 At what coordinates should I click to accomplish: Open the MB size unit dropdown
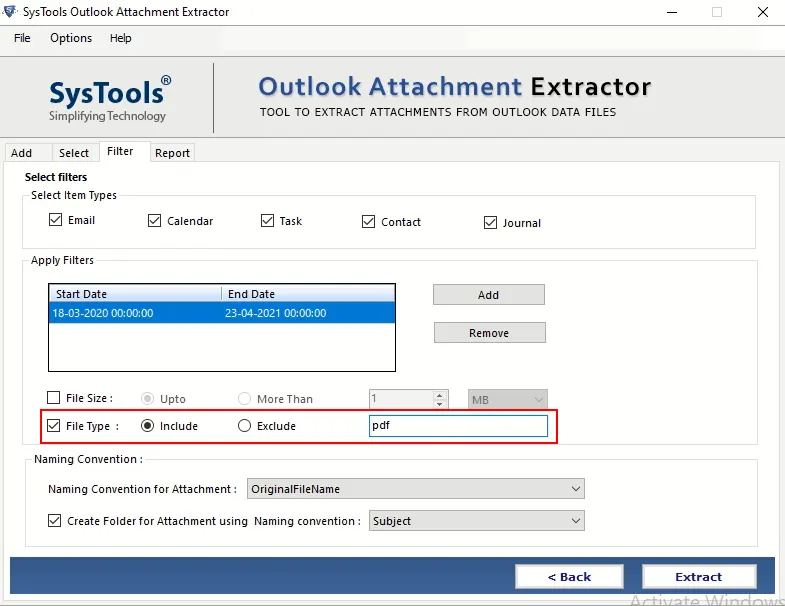point(508,400)
